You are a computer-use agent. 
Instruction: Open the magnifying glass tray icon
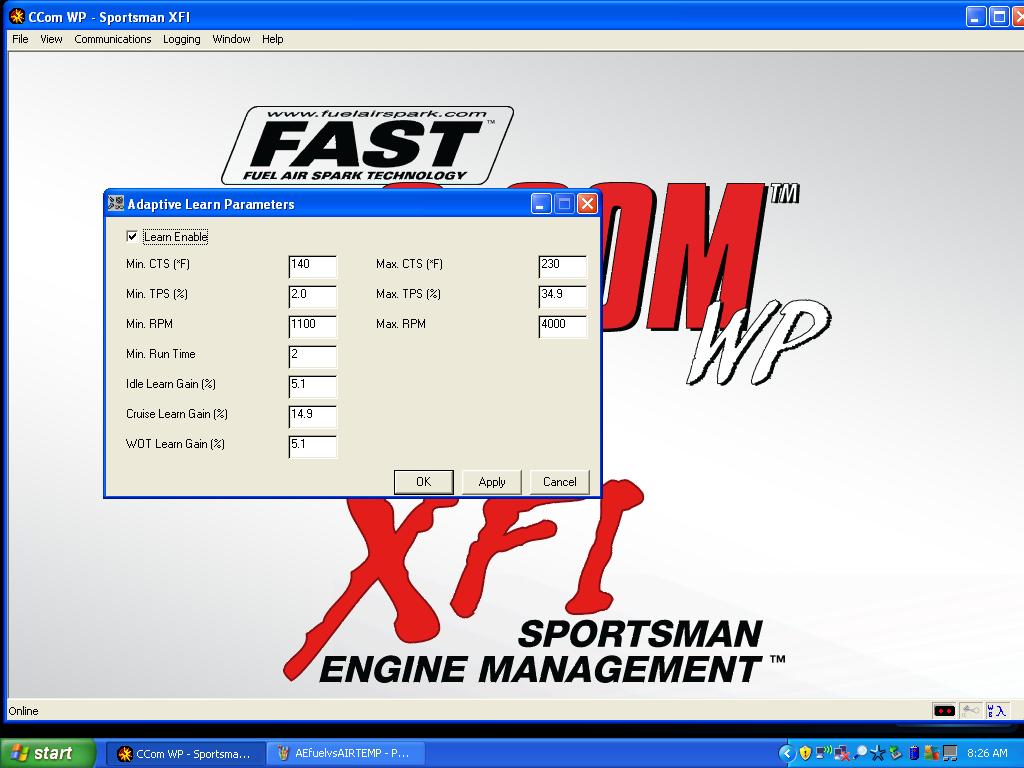860,753
